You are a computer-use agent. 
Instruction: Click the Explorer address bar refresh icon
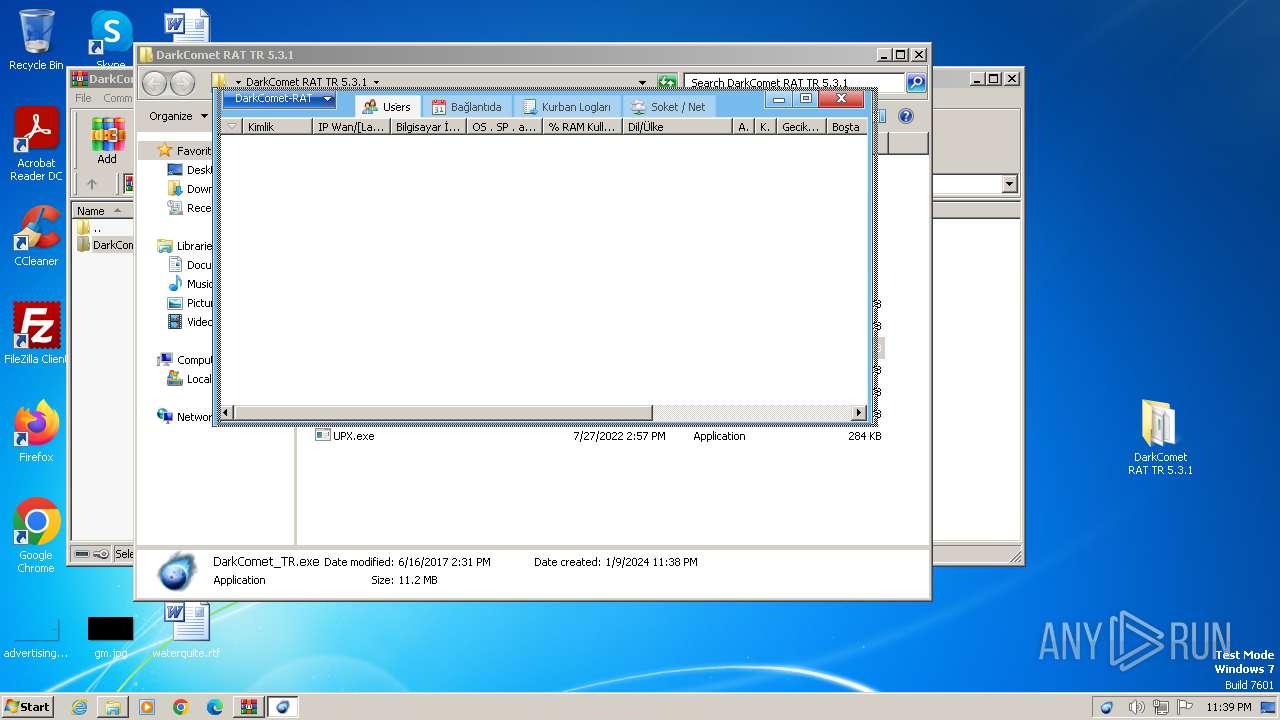click(x=667, y=83)
